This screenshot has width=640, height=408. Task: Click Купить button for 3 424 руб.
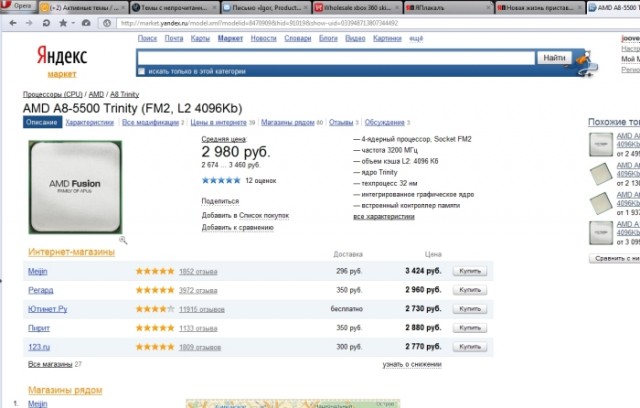(x=470, y=271)
